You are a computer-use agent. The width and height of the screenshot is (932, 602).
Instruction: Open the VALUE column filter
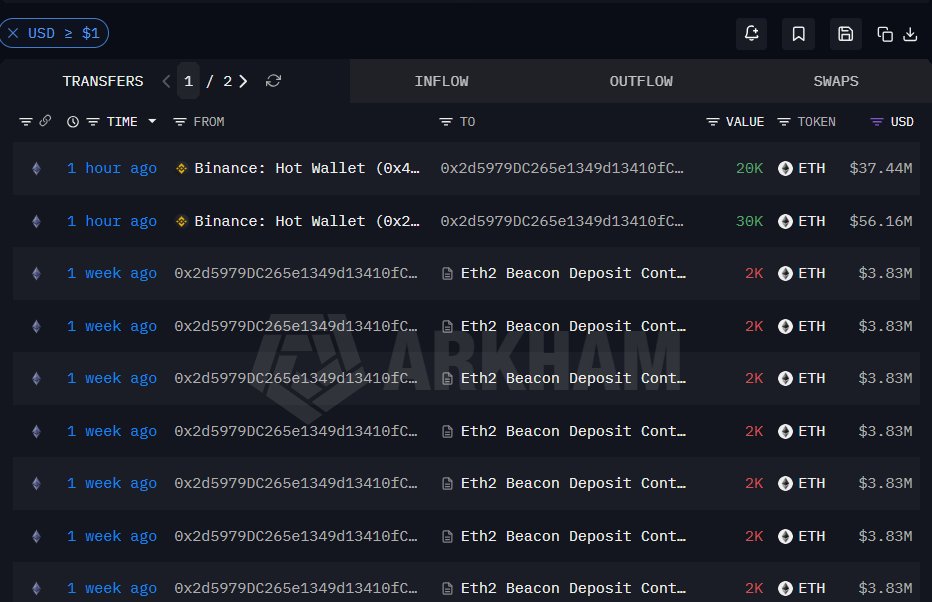tap(713, 122)
